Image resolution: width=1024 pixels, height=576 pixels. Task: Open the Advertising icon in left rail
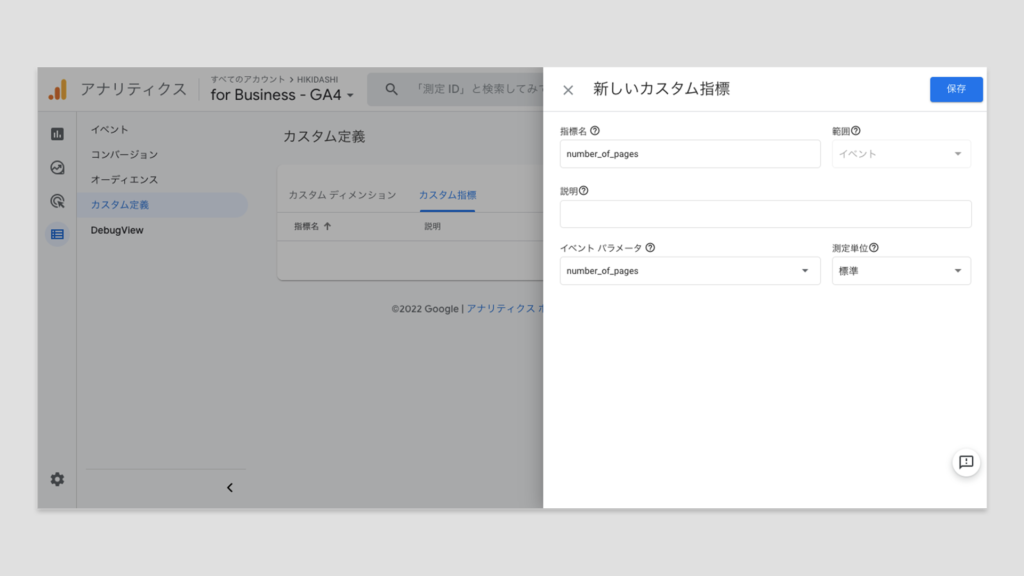pyautogui.click(x=57, y=201)
